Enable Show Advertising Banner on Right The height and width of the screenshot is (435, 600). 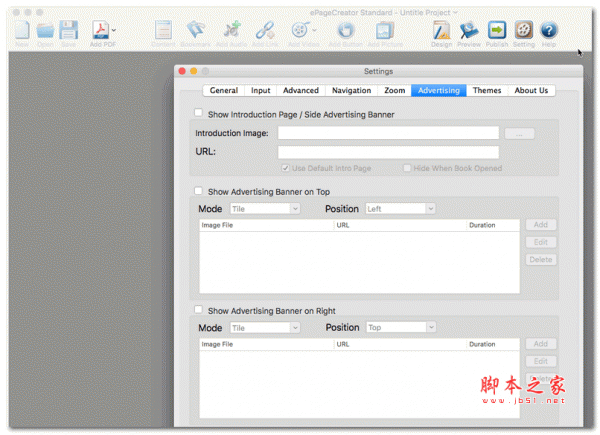[198, 310]
